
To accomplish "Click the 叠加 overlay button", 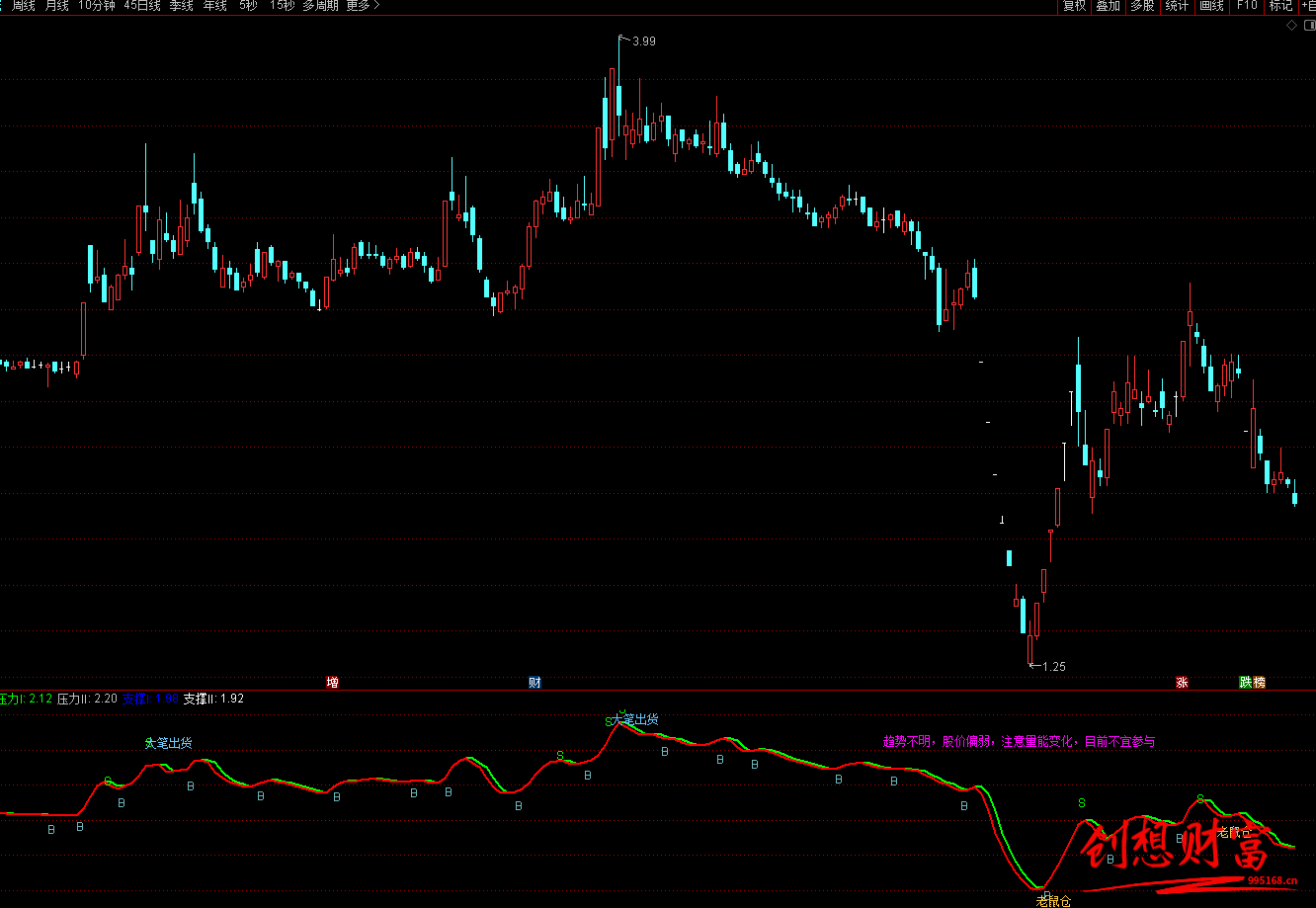I will 1109,6.
